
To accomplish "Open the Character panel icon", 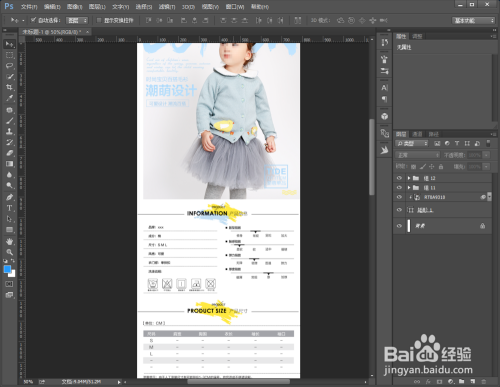I will [384, 88].
